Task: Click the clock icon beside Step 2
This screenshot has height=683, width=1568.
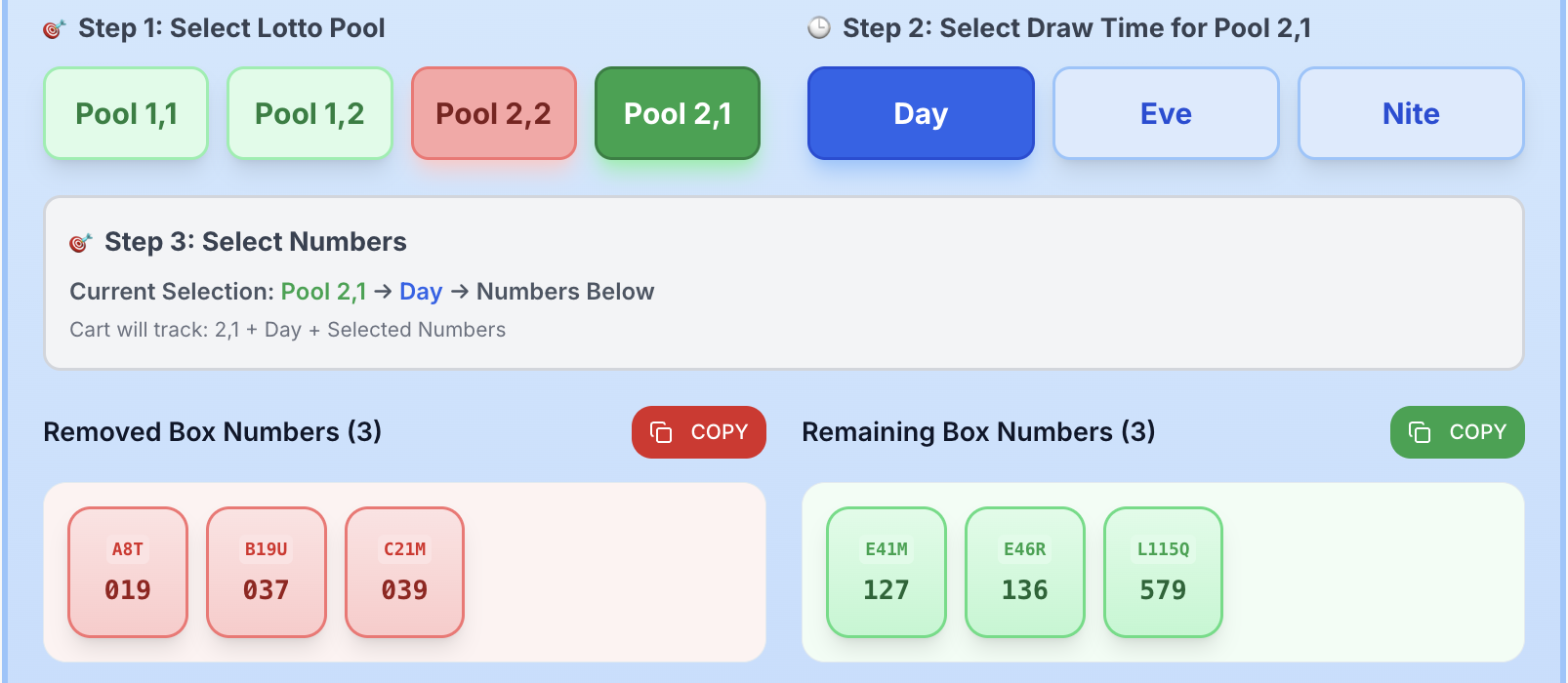Action: 819,28
